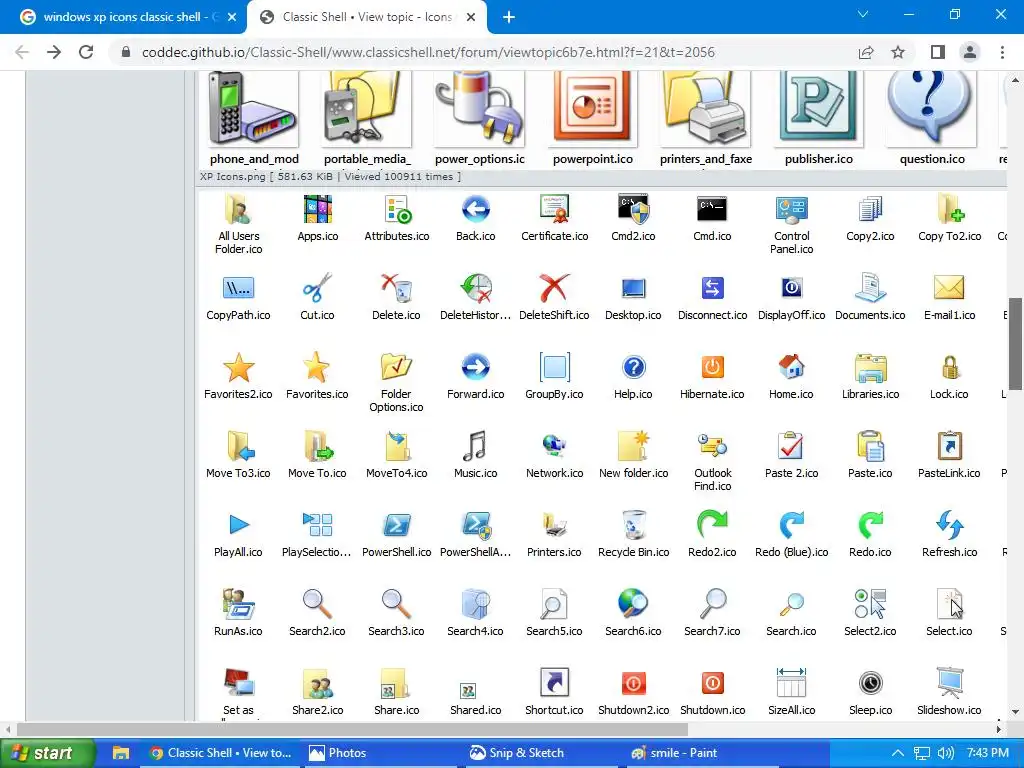Viewport: 1024px width, 768px height.
Task: Show hidden system tray icons
Action: [x=898, y=753]
